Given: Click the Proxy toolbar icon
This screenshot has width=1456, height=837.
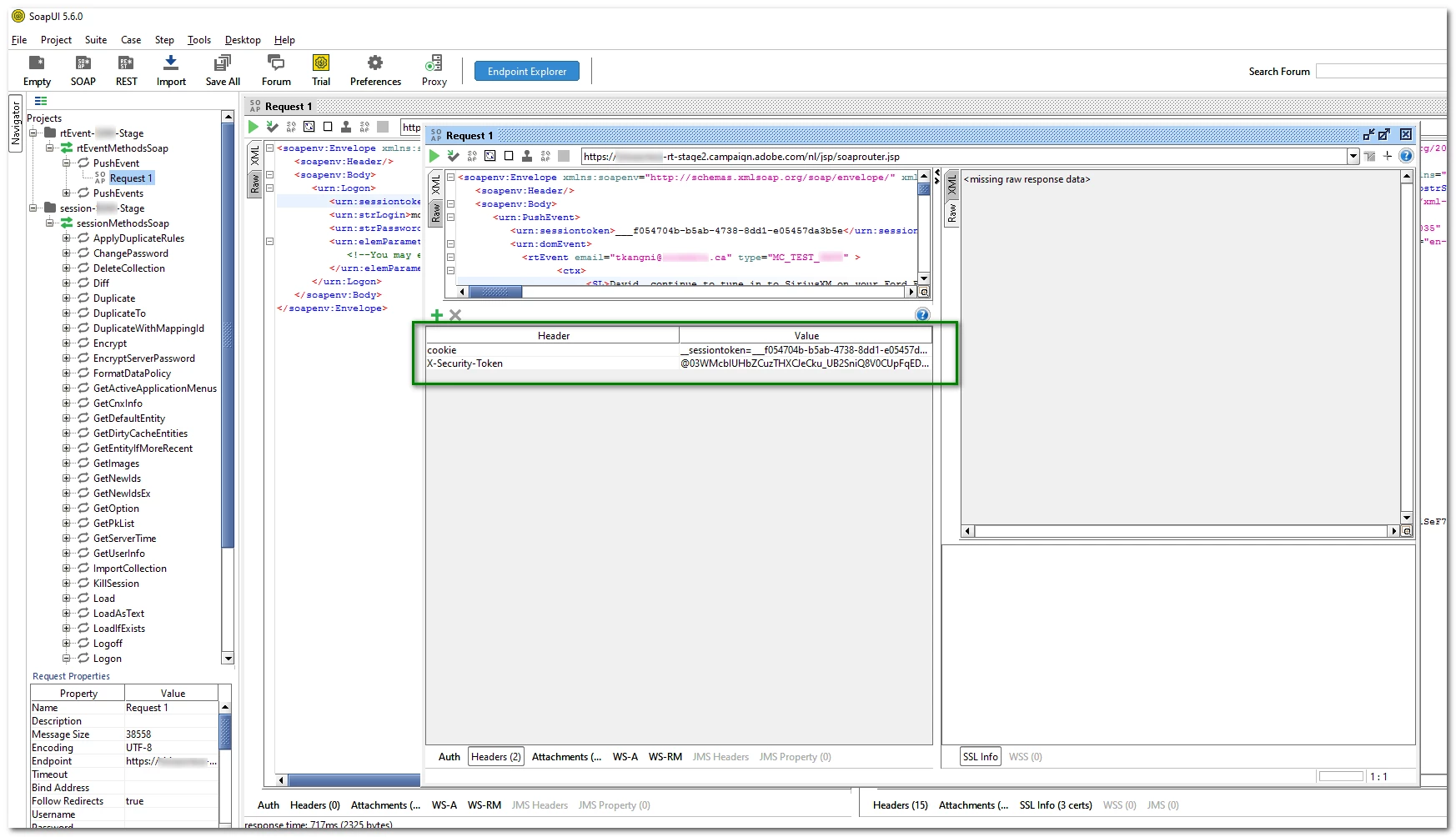Looking at the screenshot, I should click(434, 71).
